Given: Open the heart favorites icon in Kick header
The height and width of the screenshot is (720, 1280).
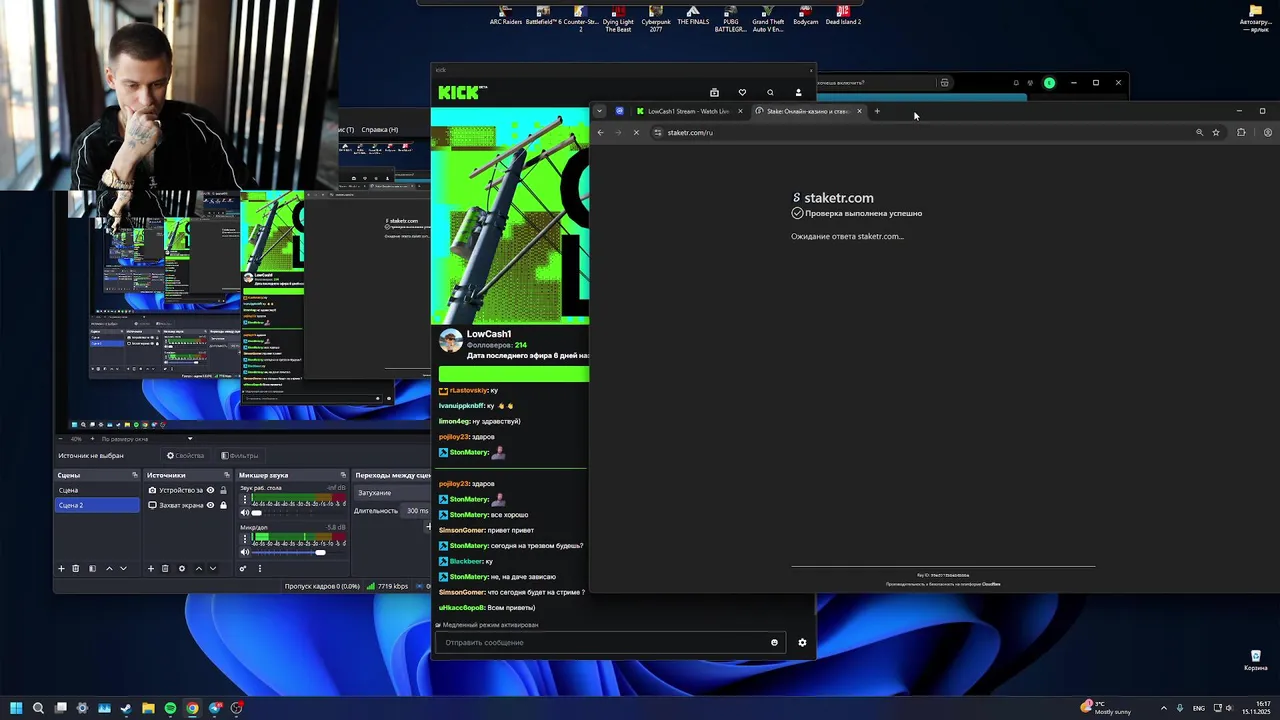Looking at the screenshot, I should coord(742,92).
